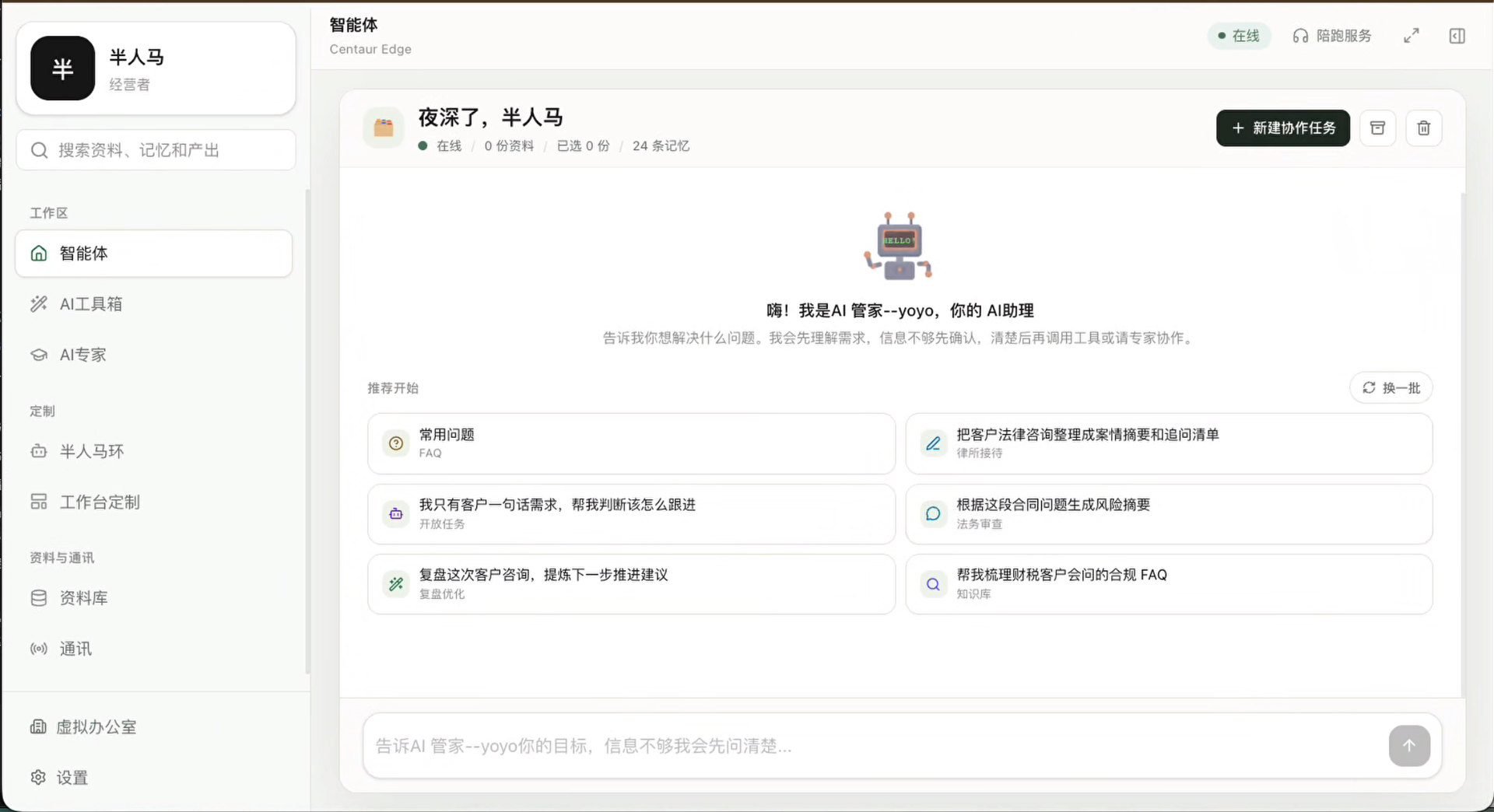Screen dimensions: 1494x812
Task: Click the graduation cap icon for AI专家
Action: pos(39,355)
